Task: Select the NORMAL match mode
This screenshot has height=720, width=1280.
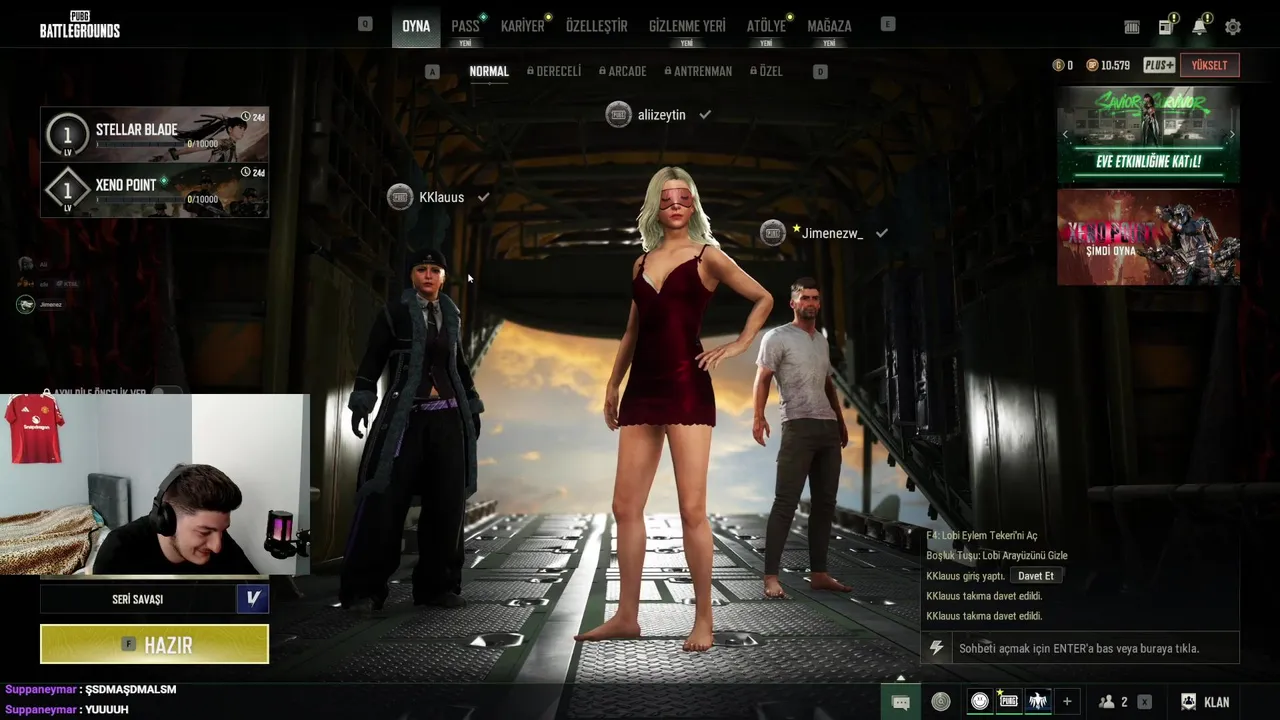Action: (x=489, y=71)
